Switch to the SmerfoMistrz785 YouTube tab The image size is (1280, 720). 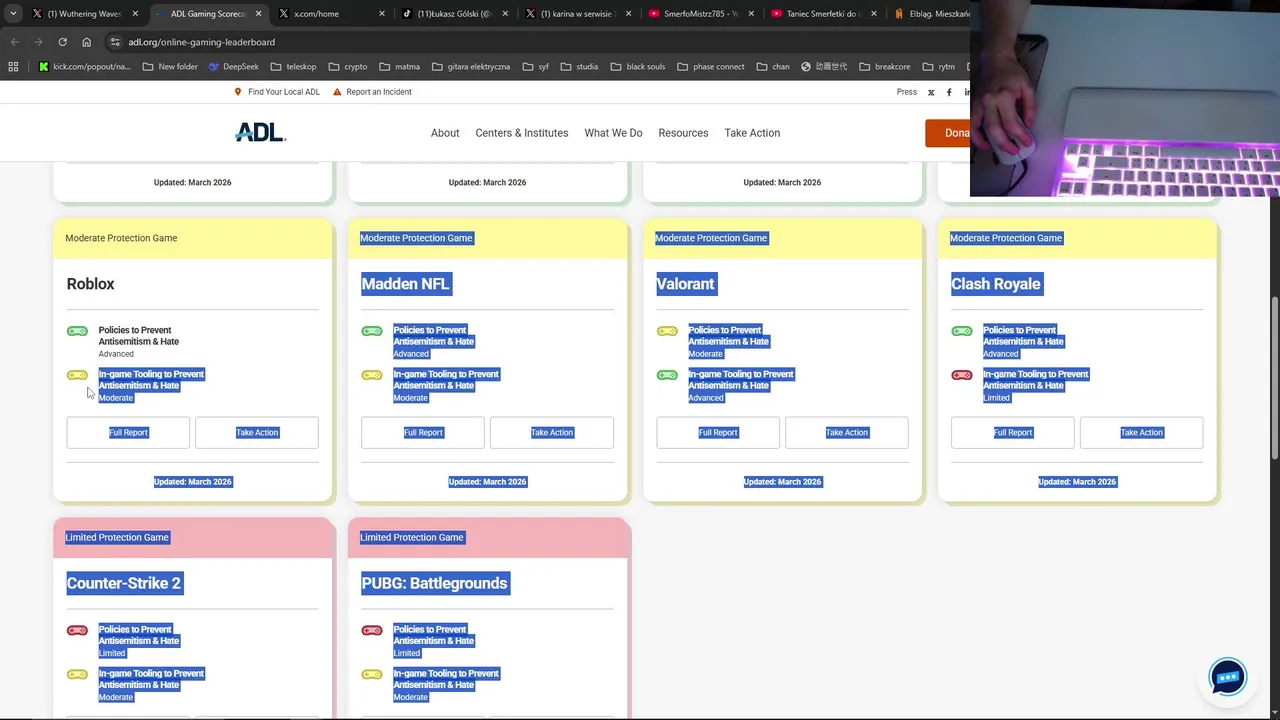click(700, 14)
